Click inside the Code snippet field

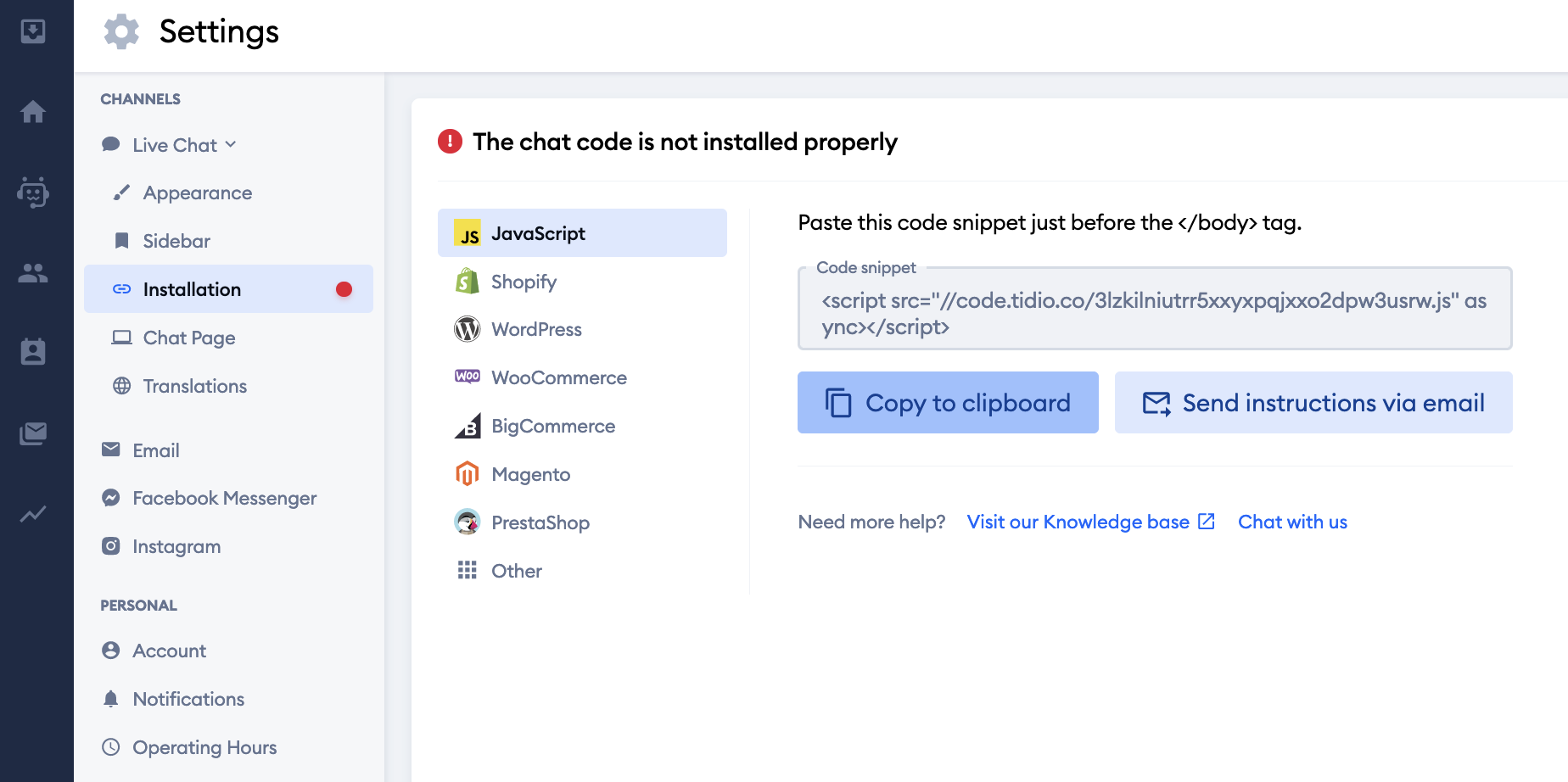[1155, 309]
